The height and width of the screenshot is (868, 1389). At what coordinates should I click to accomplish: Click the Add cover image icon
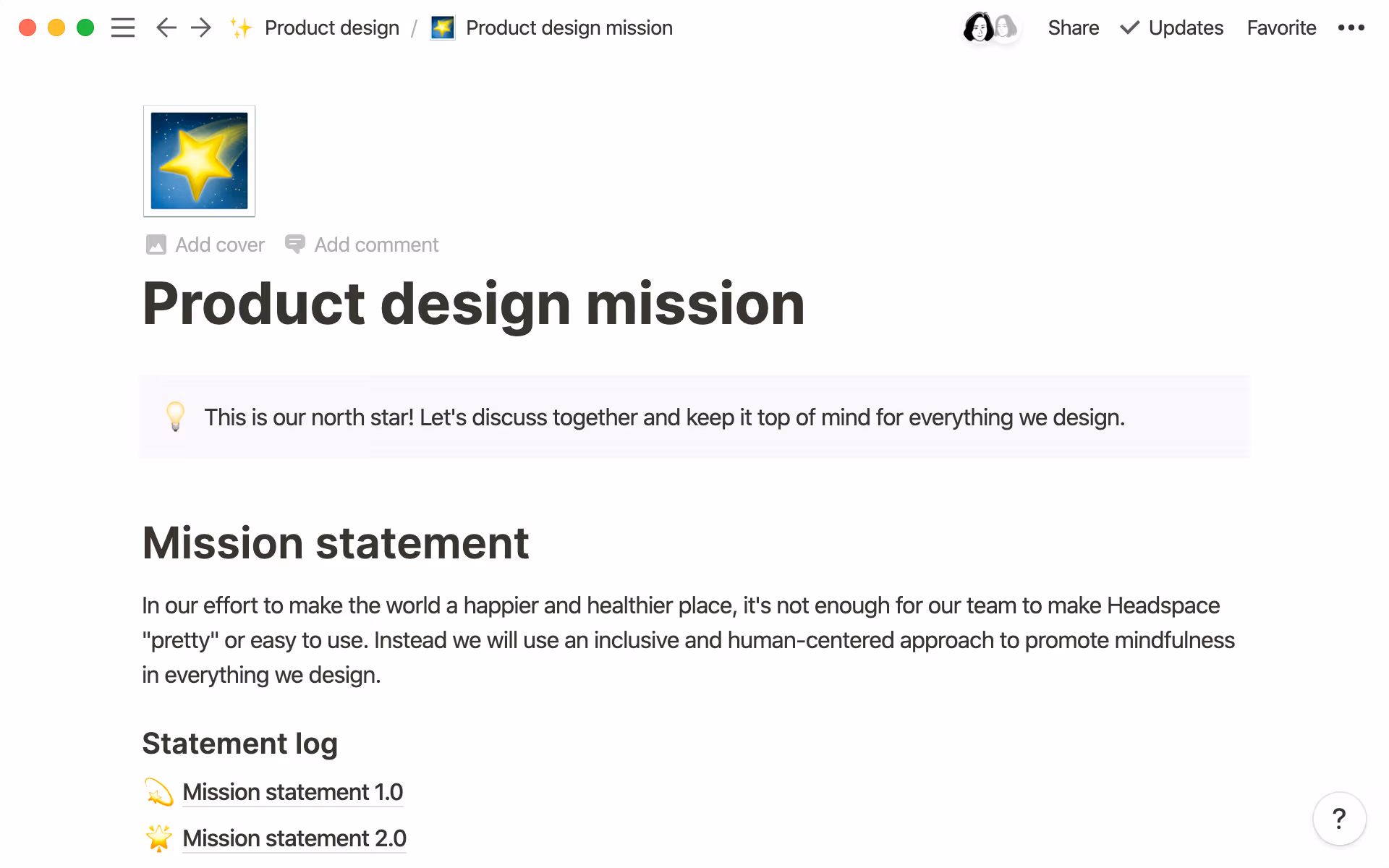click(x=156, y=244)
